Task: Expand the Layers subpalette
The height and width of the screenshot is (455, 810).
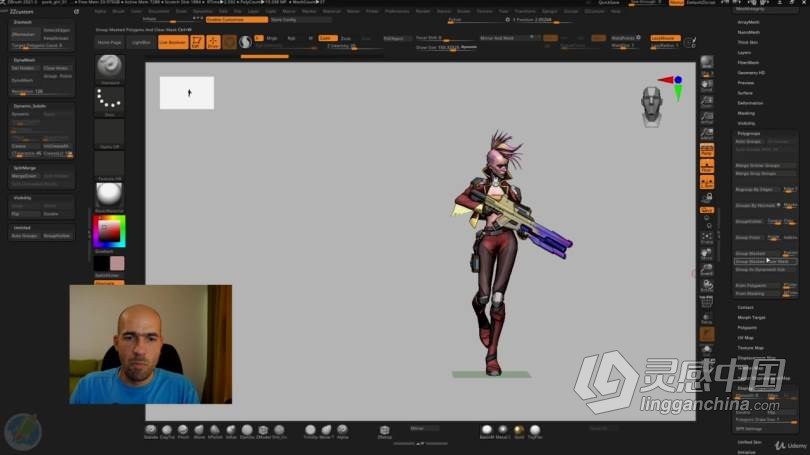Action: 744,53
